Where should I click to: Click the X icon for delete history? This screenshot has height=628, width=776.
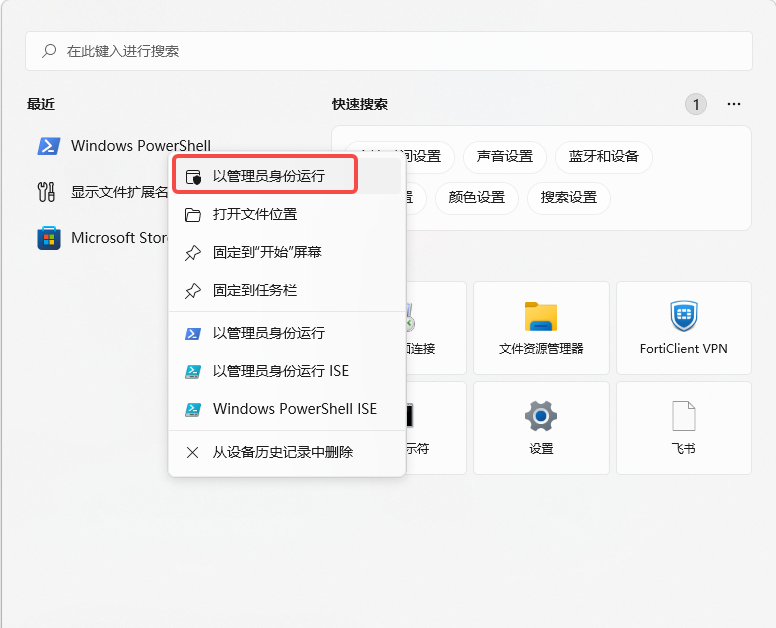pos(193,452)
